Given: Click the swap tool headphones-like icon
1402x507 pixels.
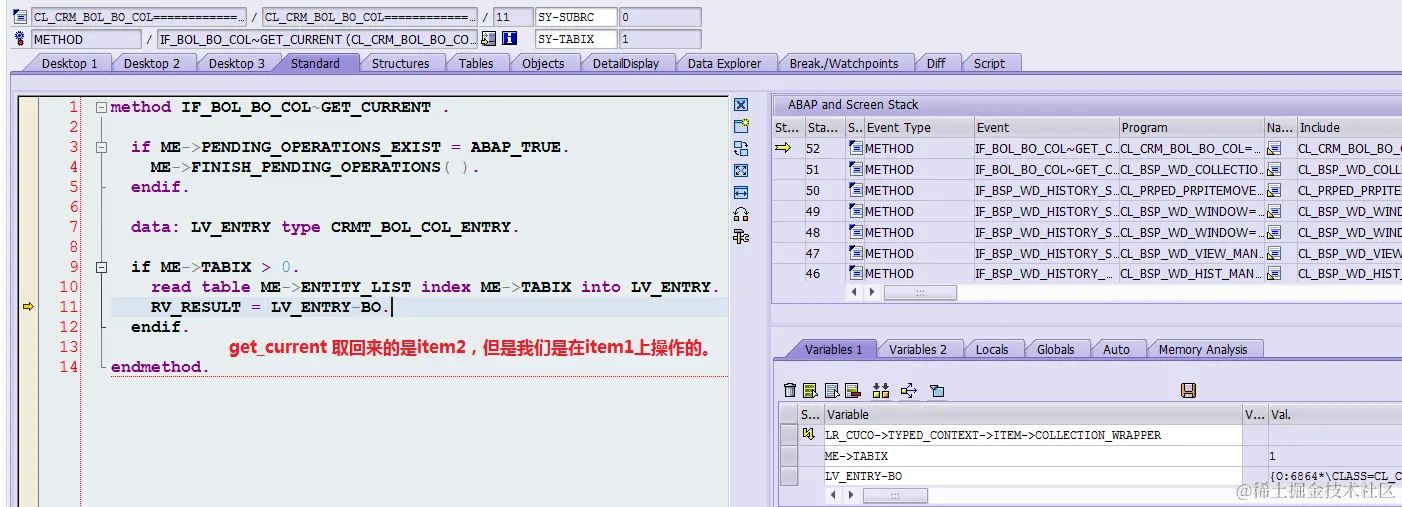Looking at the screenshot, I should tap(741, 214).
